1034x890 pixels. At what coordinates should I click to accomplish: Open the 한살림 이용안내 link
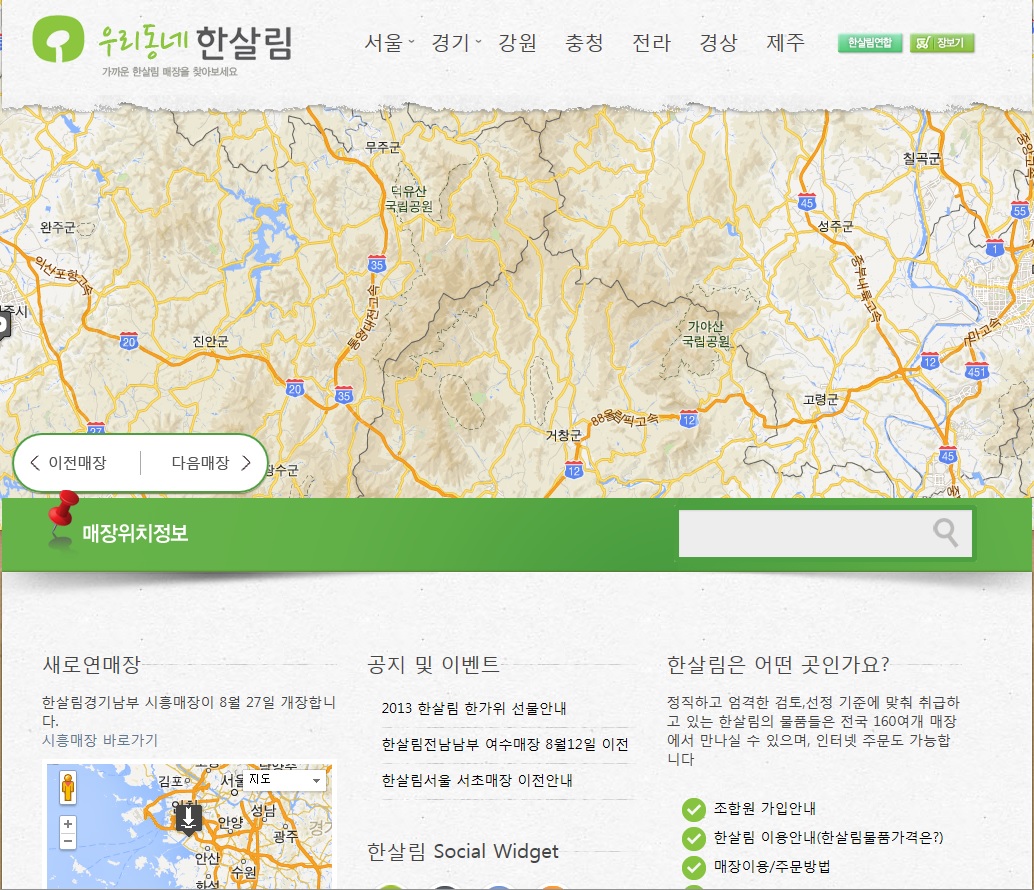pos(828,837)
